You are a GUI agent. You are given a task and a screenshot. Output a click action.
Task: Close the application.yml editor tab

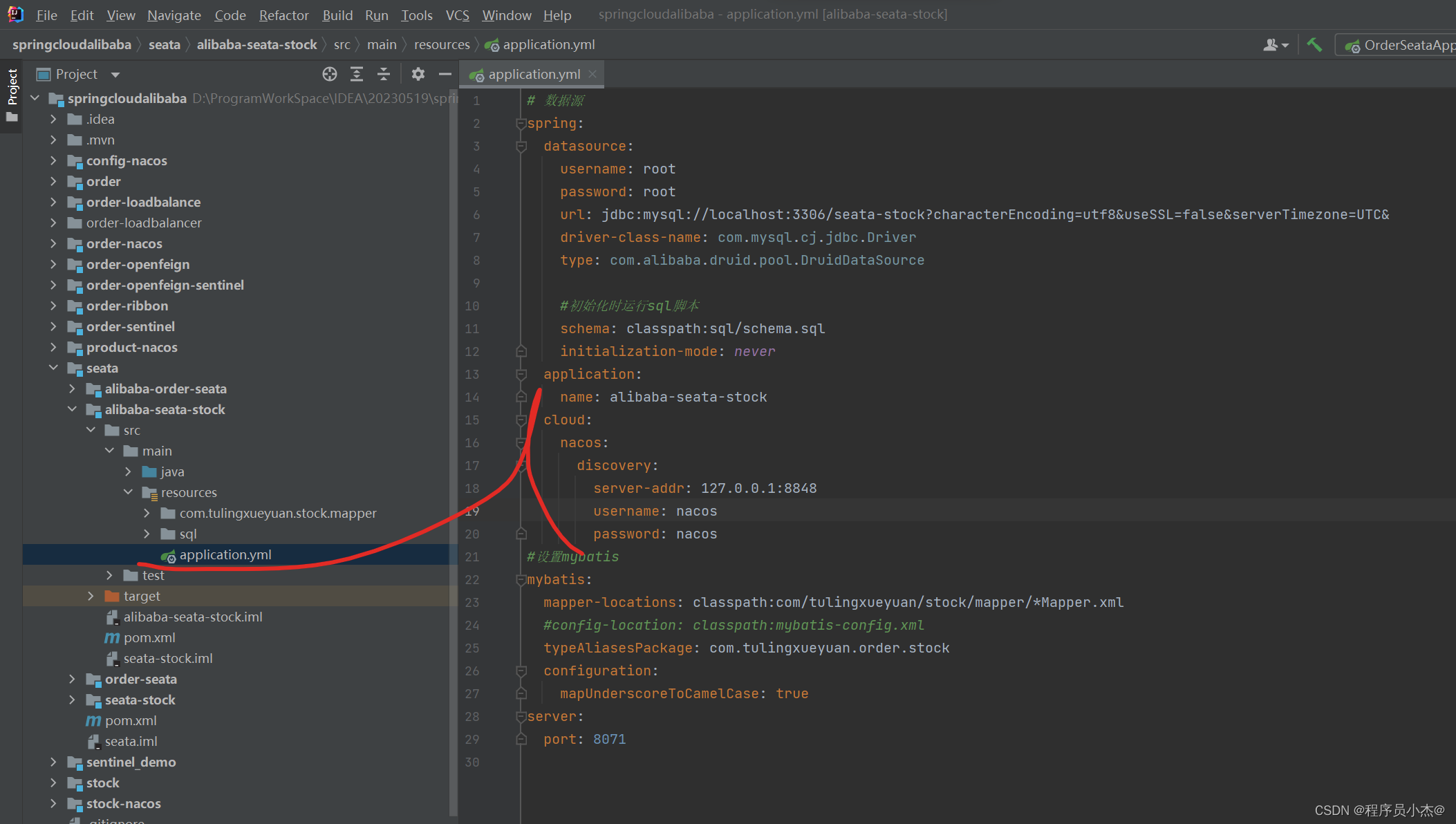pos(592,74)
